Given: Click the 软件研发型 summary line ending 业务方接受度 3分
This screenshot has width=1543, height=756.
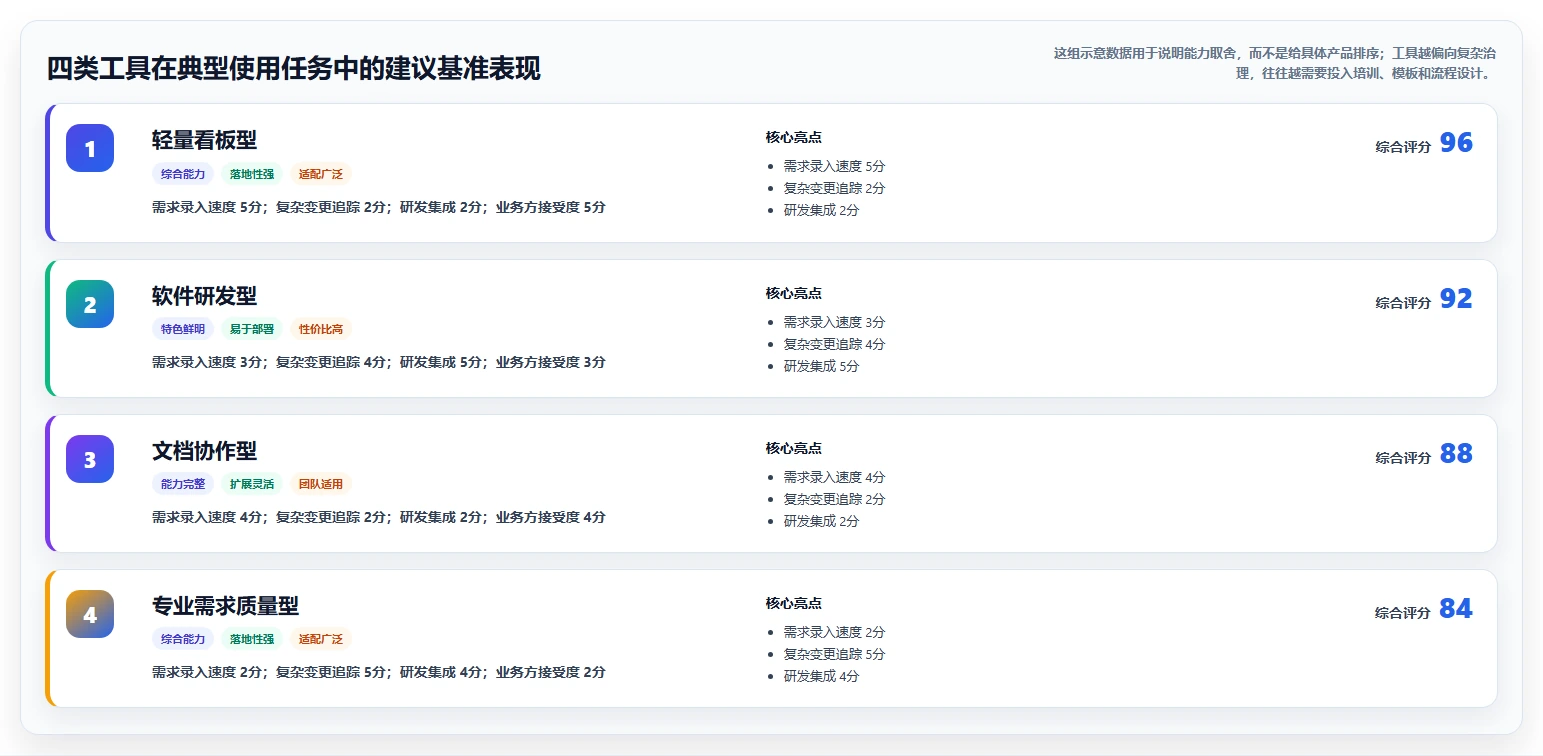Looking at the screenshot, I should click(x=379, y=362).
